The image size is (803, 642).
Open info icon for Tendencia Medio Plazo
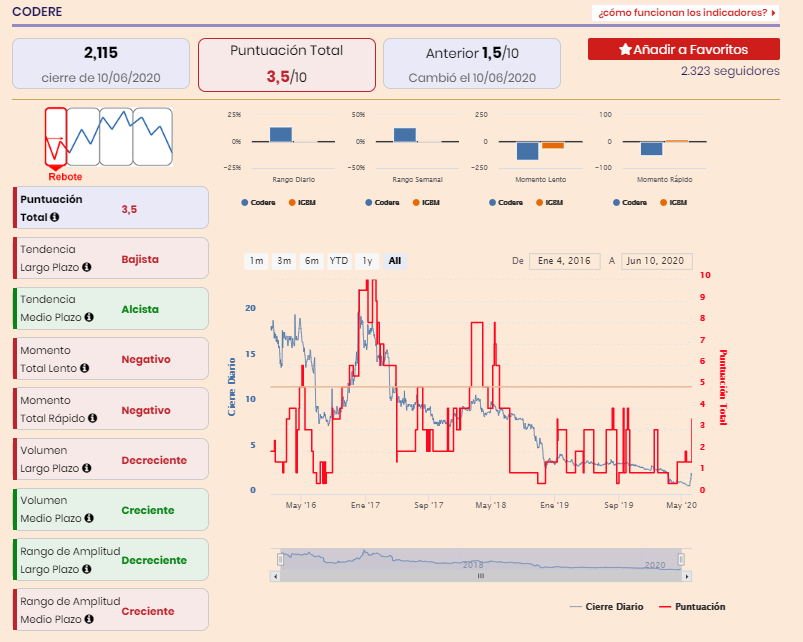tap(89, 317)
